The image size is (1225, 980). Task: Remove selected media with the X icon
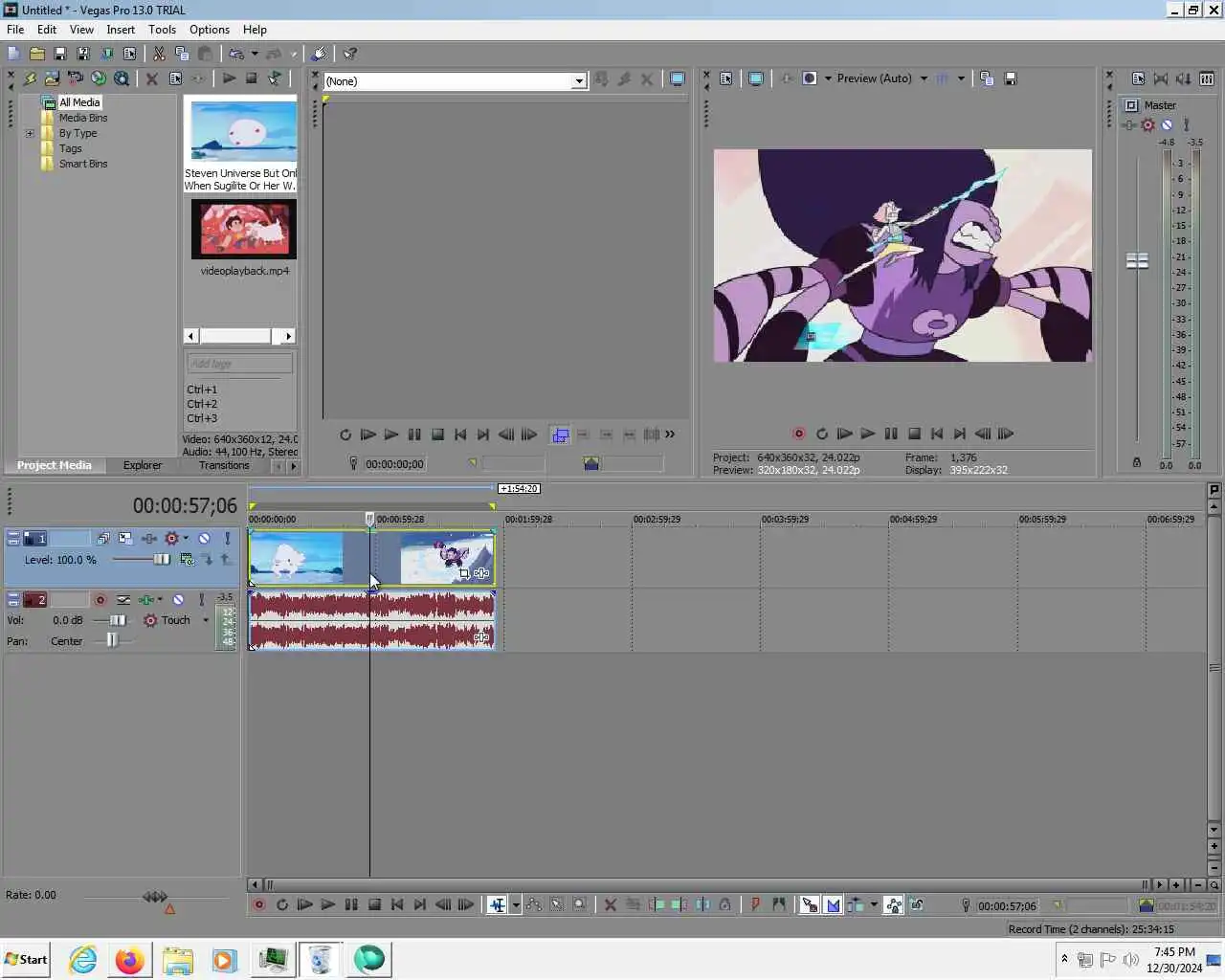[152, 78]
